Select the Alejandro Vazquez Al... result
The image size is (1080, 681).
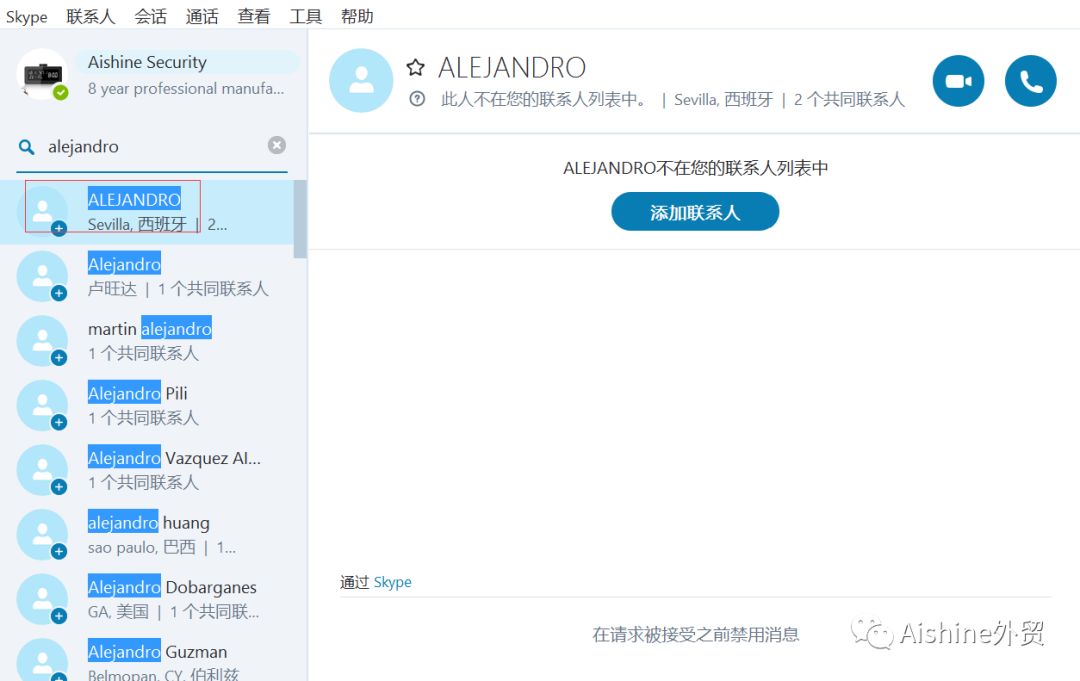(x=147, y=470)
